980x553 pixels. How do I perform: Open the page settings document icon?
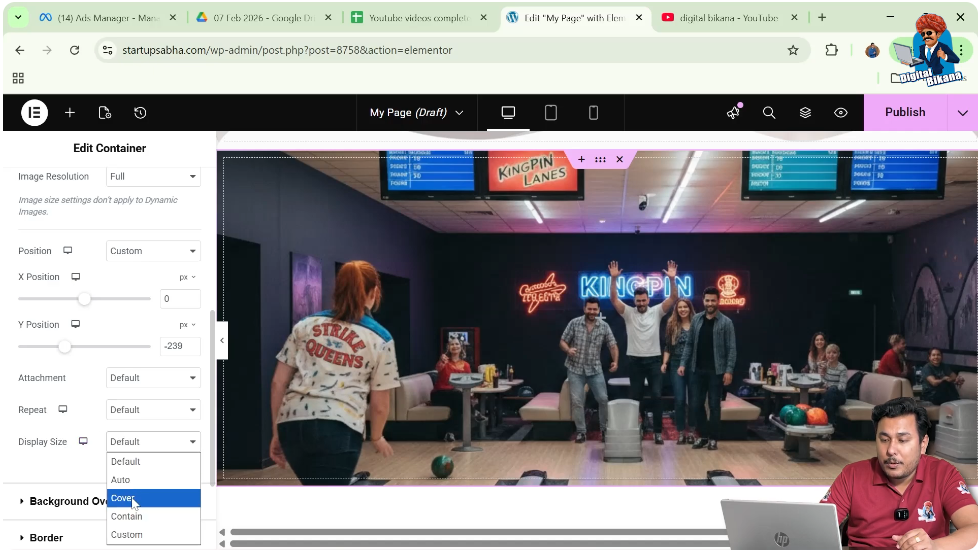tap(105, 112)
